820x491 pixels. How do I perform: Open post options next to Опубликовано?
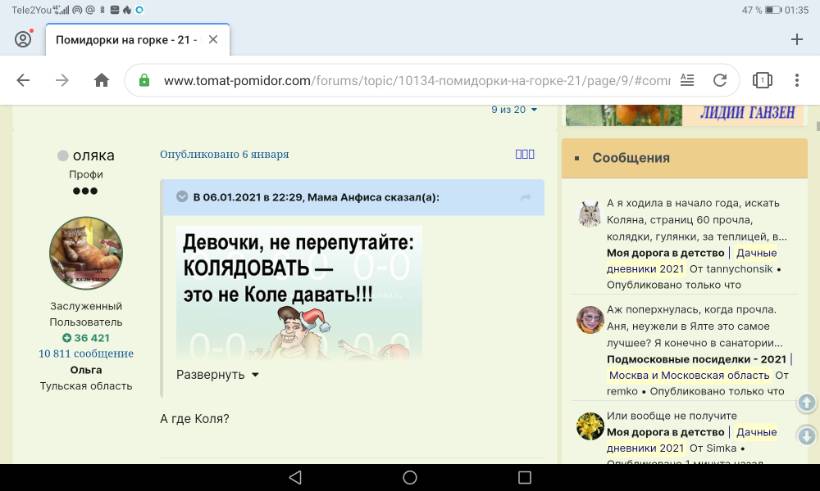click(525, 154)
